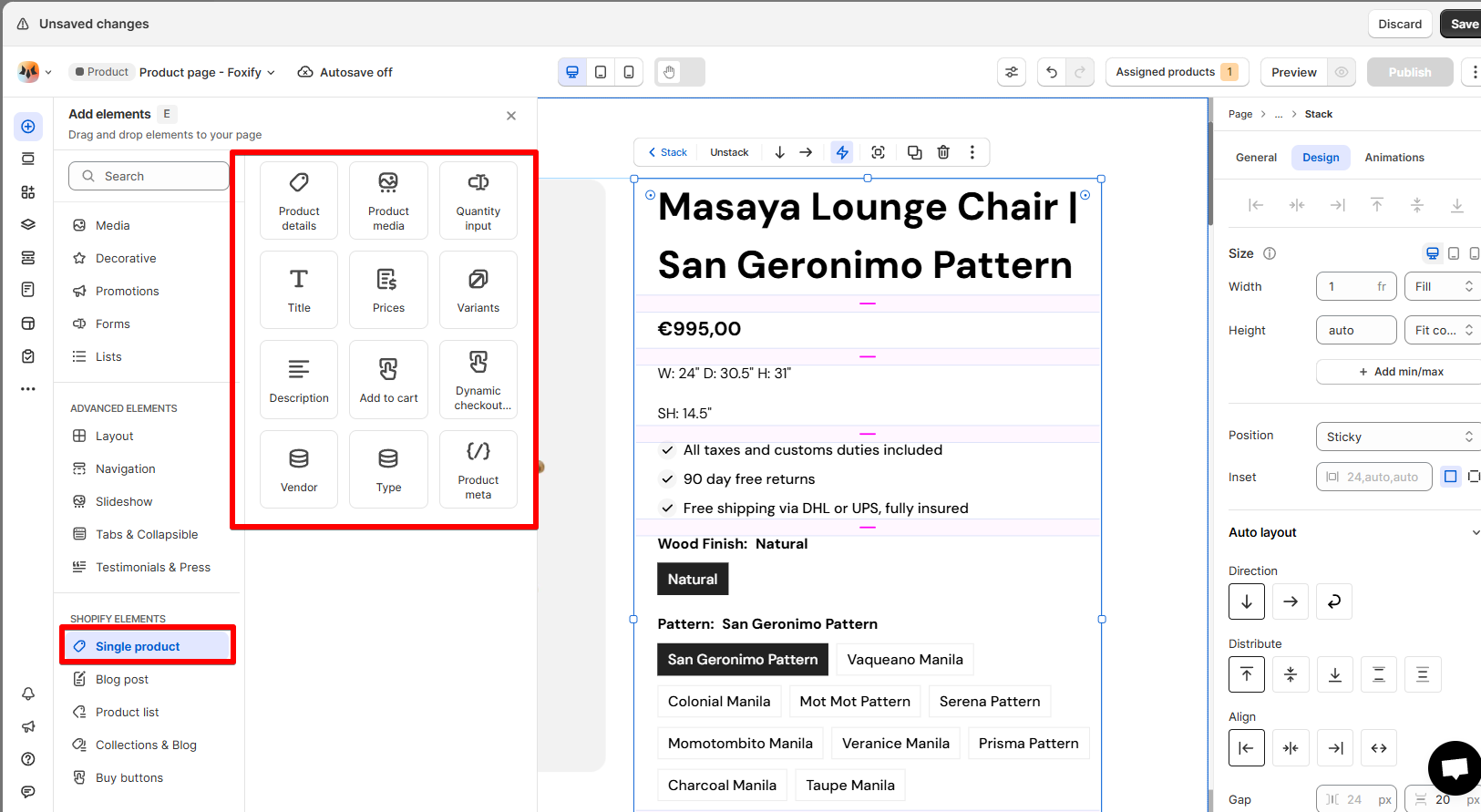Open the Width Fill dropdown
Screen dimensions: 1481x812
click(1443, 286)
